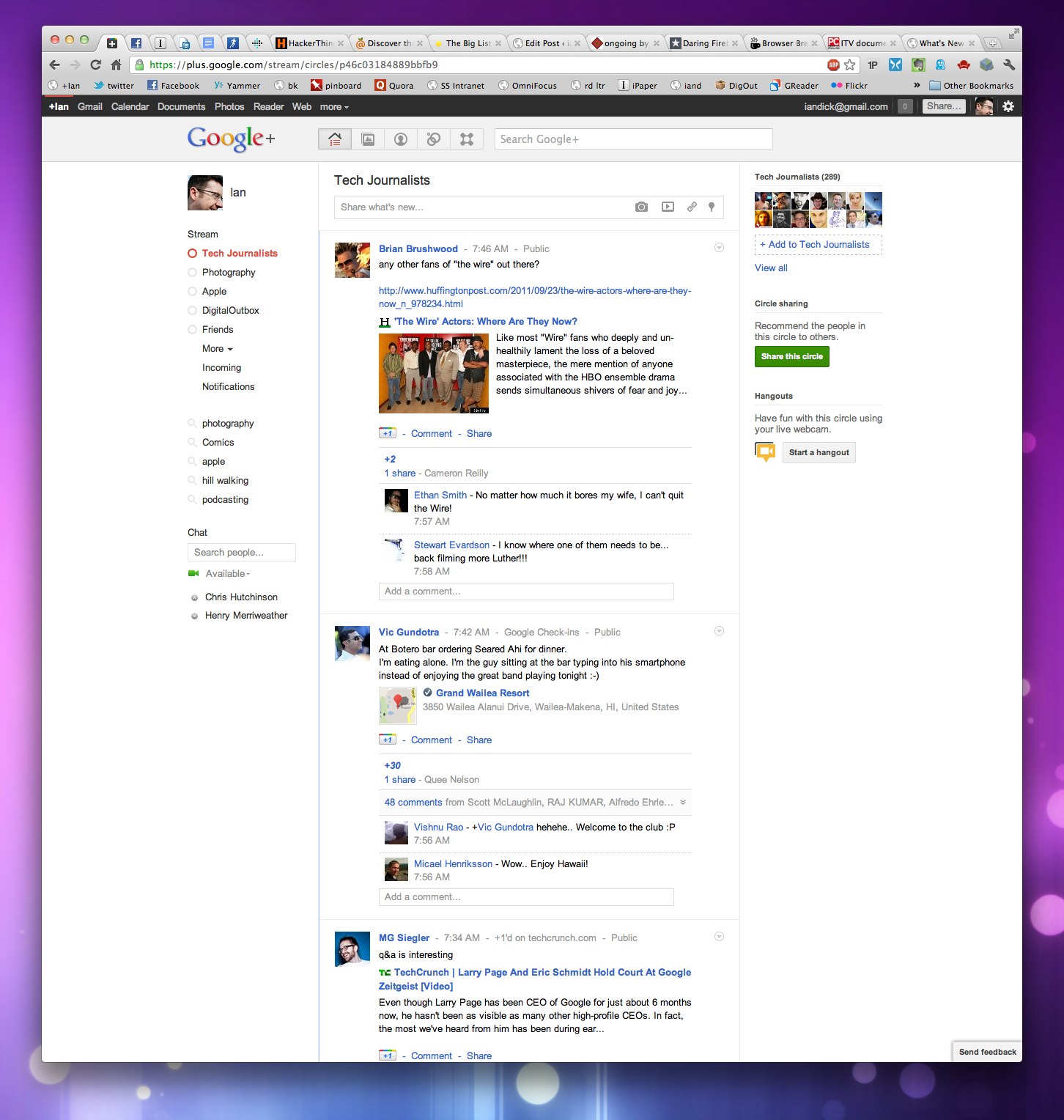This screenshot has height=1120, width=1064.
Task: Click the hangout webcam icon
Action: click(765, 452)
